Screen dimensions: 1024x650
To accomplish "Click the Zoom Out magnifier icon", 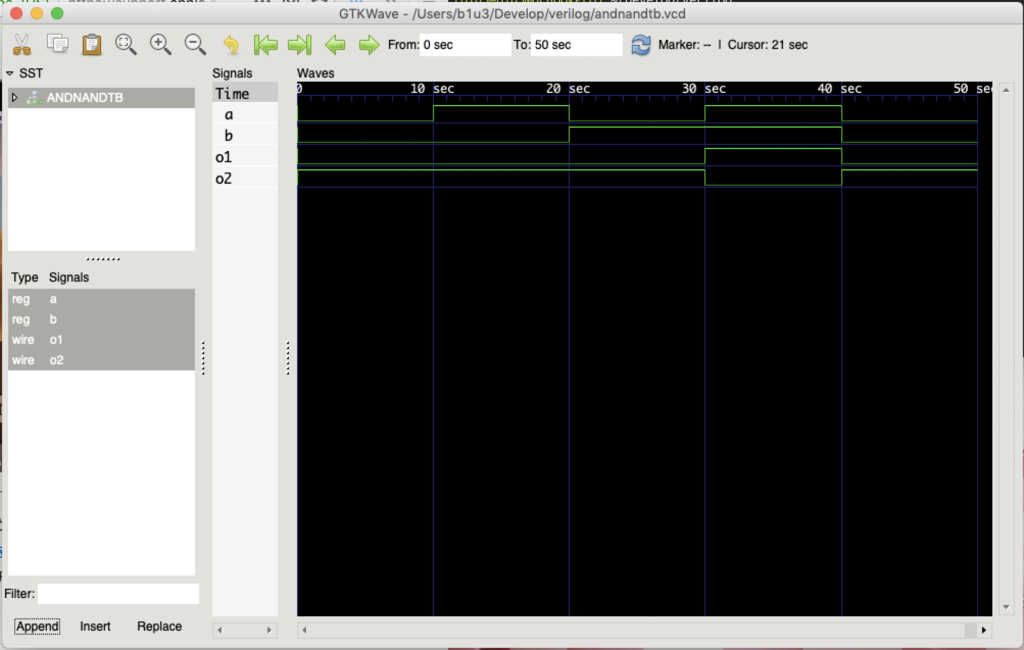I will coord(195,44).
